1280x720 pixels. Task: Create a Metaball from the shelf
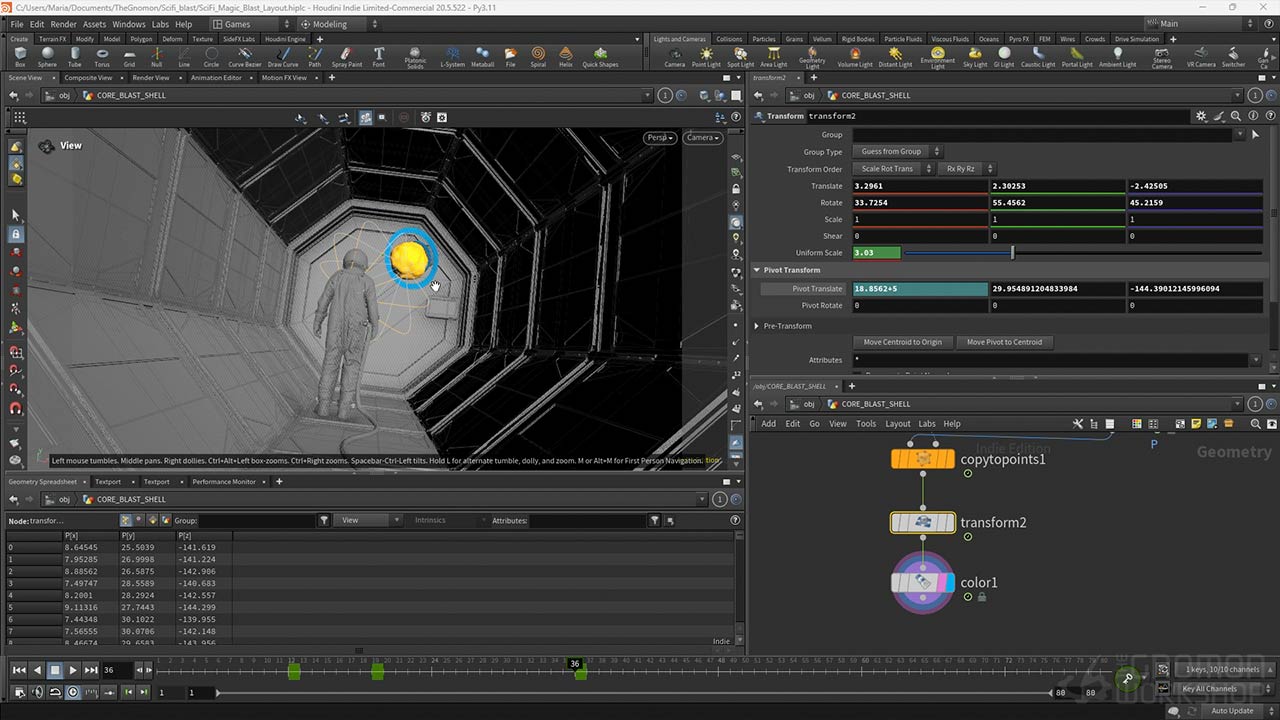tap(482, 56)
